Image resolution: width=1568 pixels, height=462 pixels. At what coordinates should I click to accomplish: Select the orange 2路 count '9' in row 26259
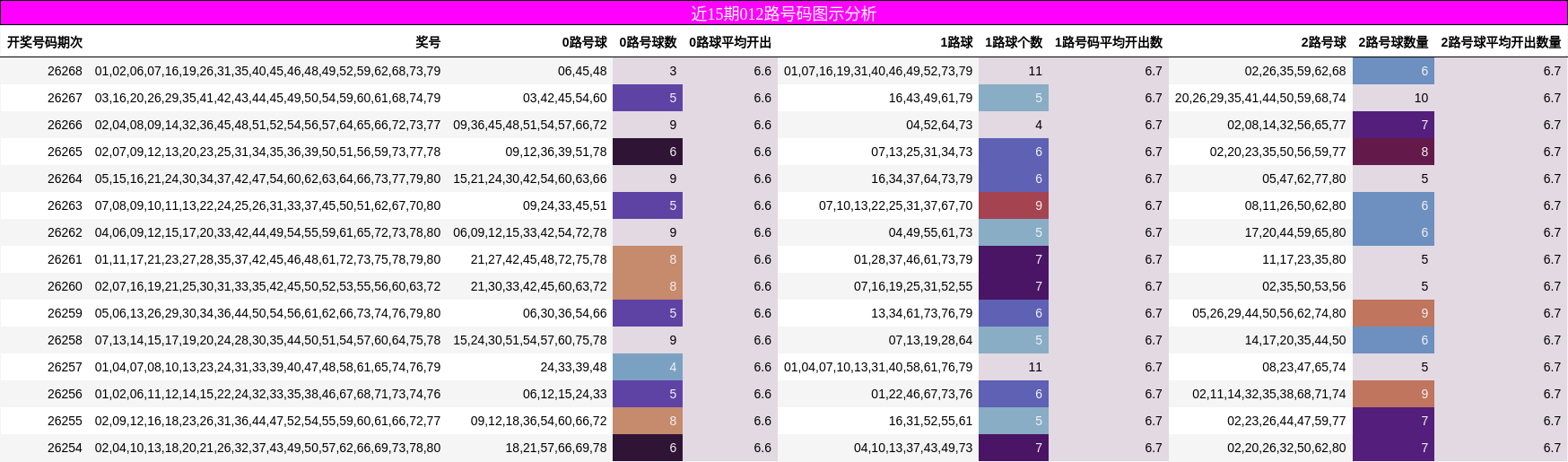pyautogui.click(x=1393, y=313)
